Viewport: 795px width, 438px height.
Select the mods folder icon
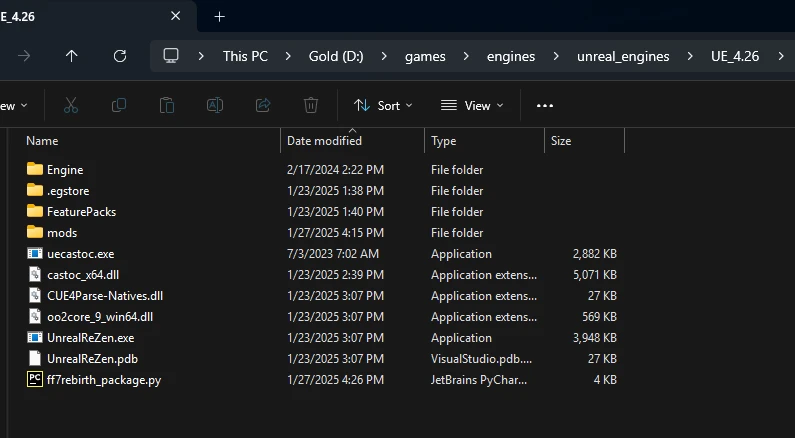click(34, 232)
